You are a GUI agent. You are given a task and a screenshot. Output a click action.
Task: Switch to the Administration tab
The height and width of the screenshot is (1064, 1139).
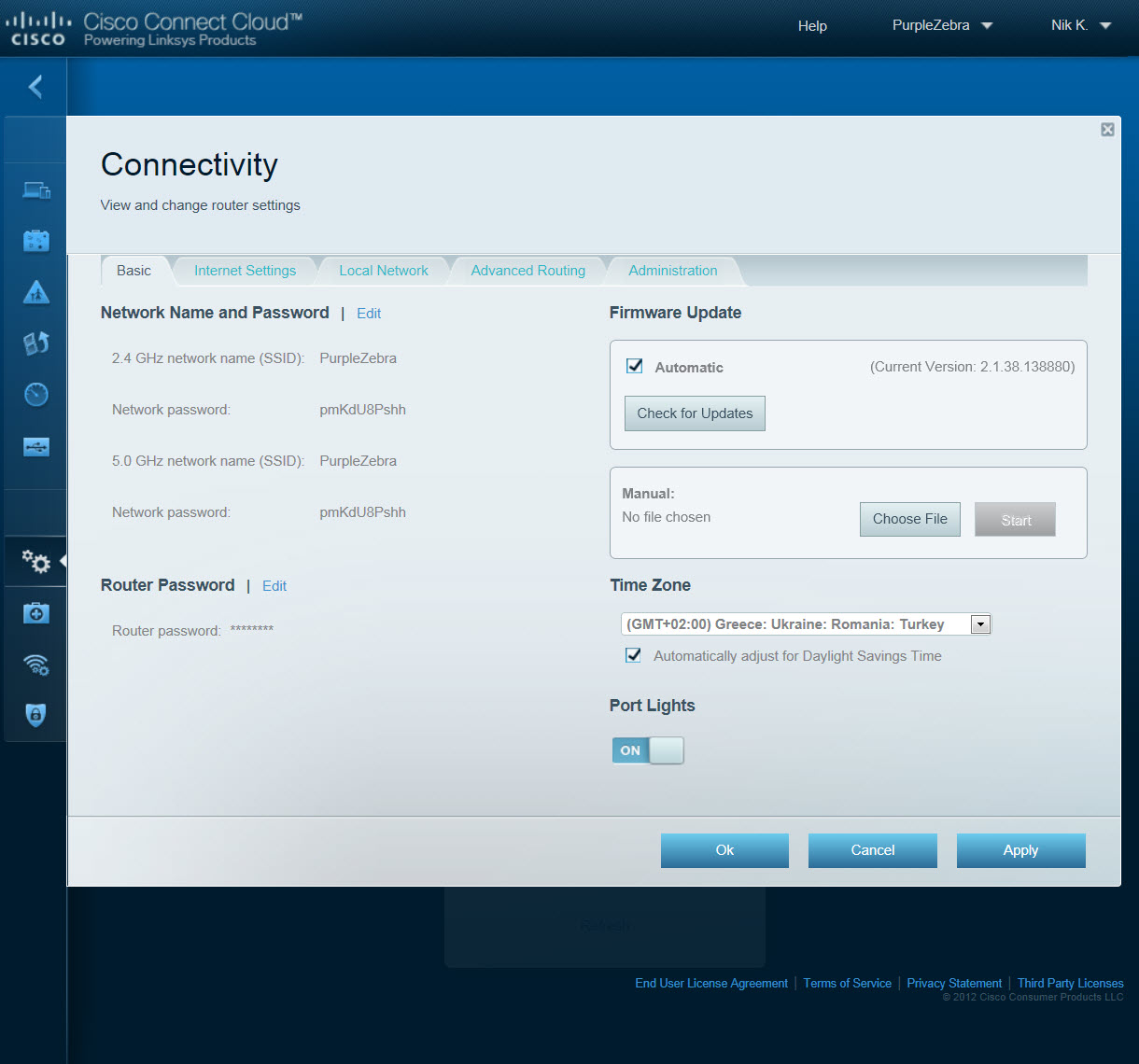[673, 271]
